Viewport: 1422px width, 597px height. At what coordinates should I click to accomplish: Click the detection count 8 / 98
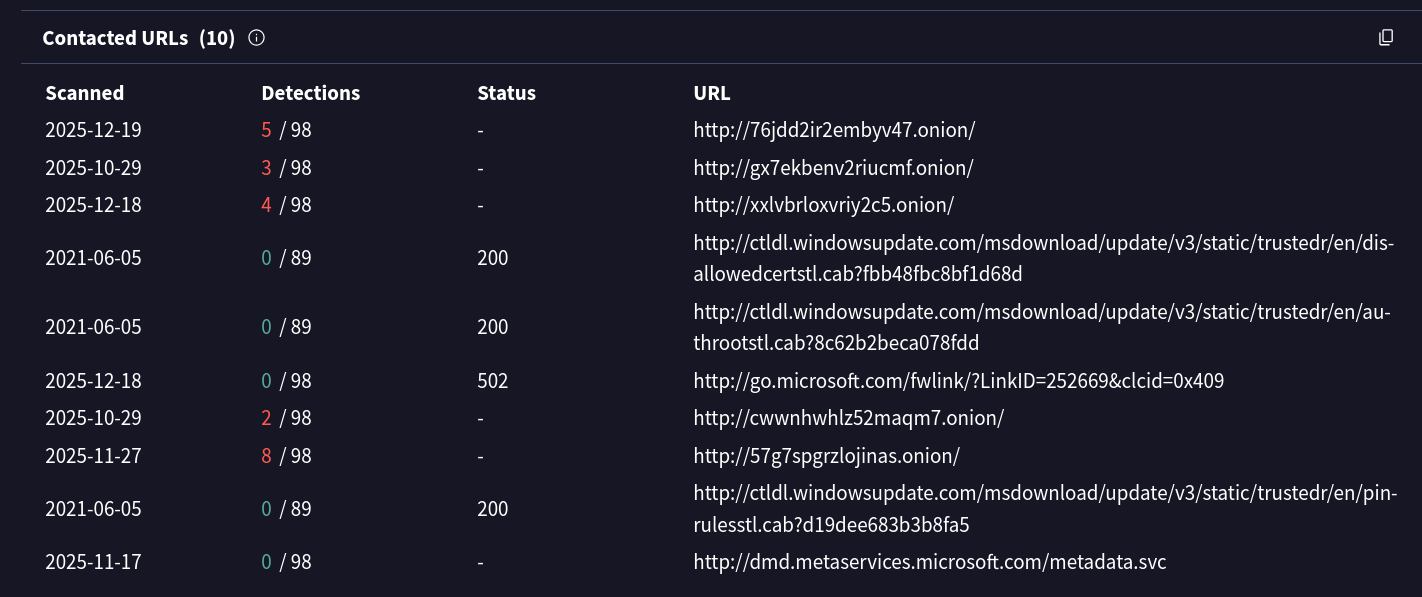286,455
